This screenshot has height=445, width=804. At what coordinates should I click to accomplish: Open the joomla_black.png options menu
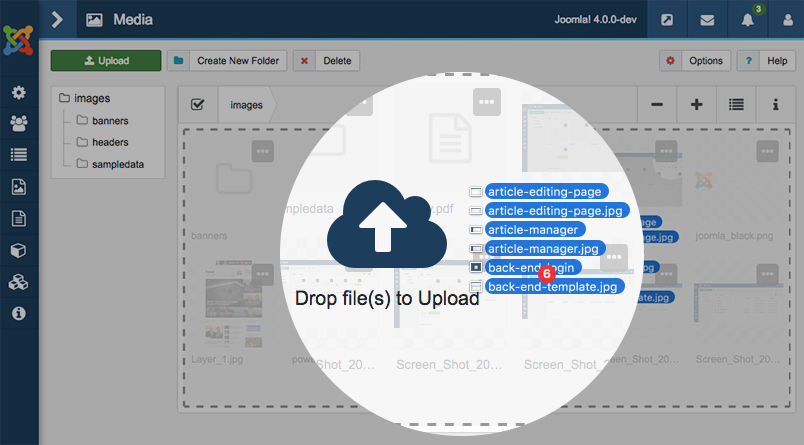coord(767,150)
